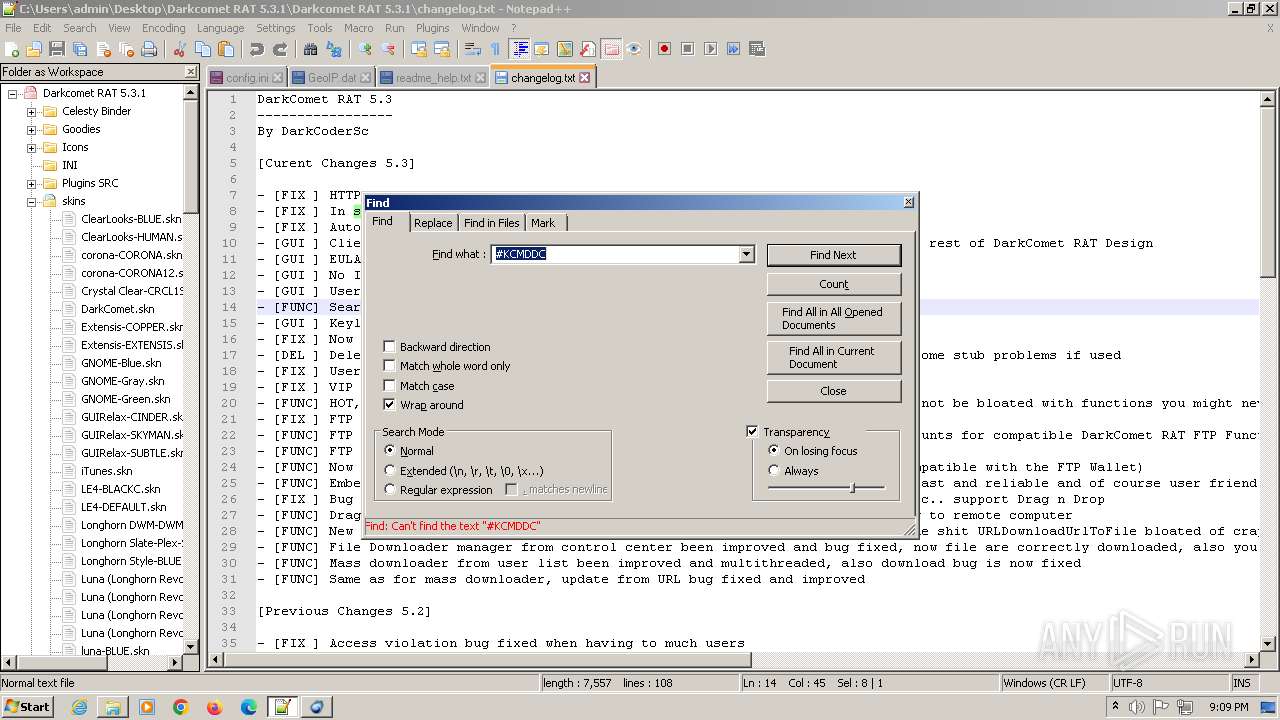Start macro recording with red circle icon
This screenshot has width=1280, height=720.
665,49
